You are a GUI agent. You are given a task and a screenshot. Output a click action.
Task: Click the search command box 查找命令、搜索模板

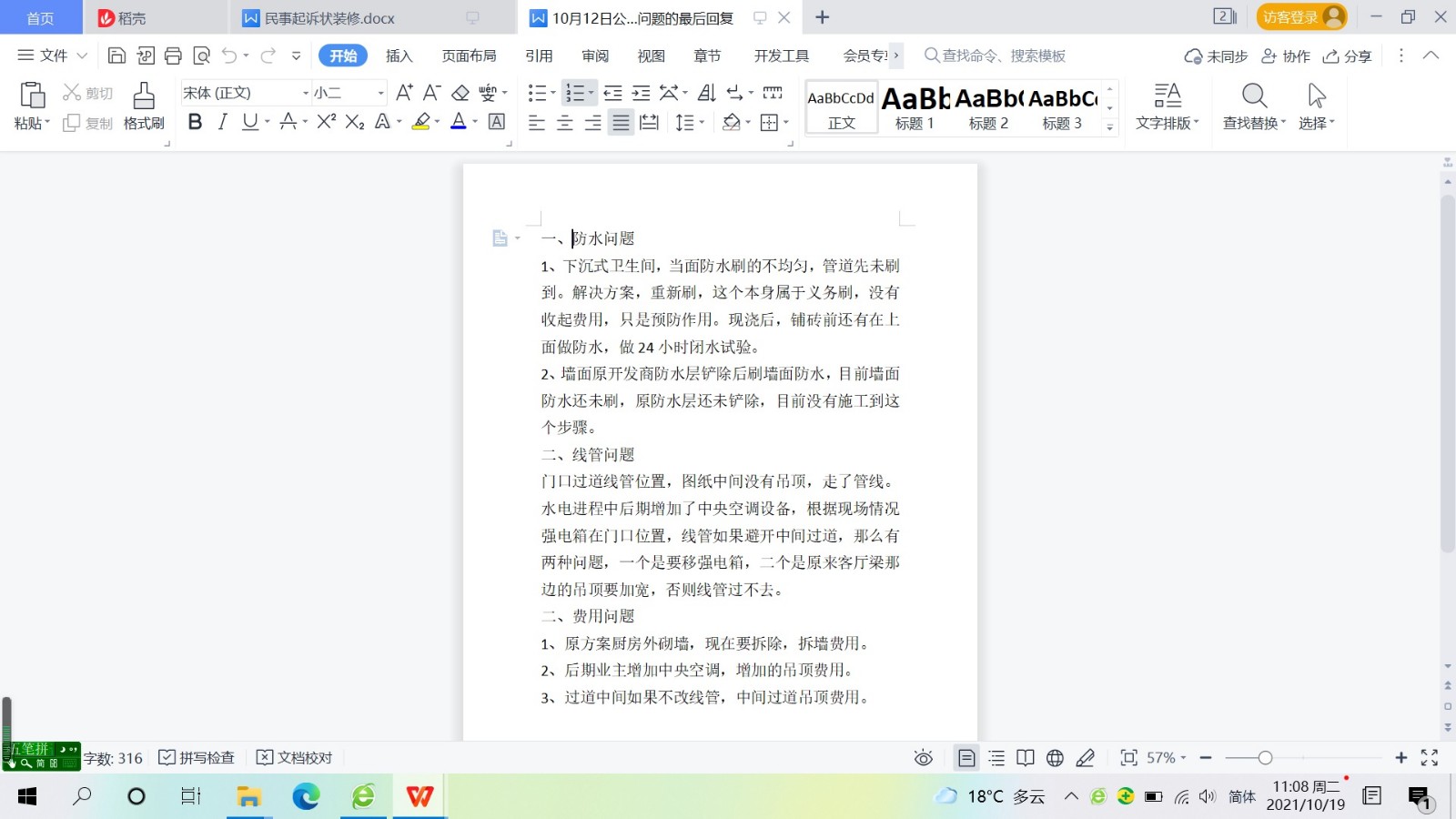1002,56
